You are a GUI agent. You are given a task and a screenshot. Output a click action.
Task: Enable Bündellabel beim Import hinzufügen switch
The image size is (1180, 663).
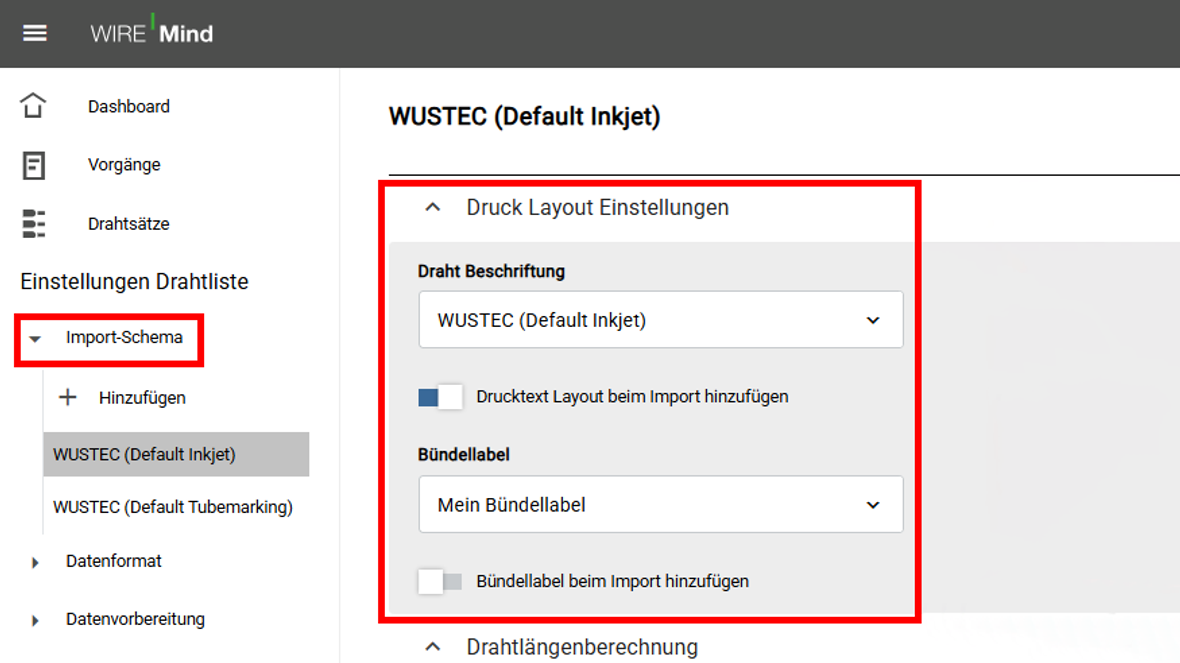tap(440, 581)
